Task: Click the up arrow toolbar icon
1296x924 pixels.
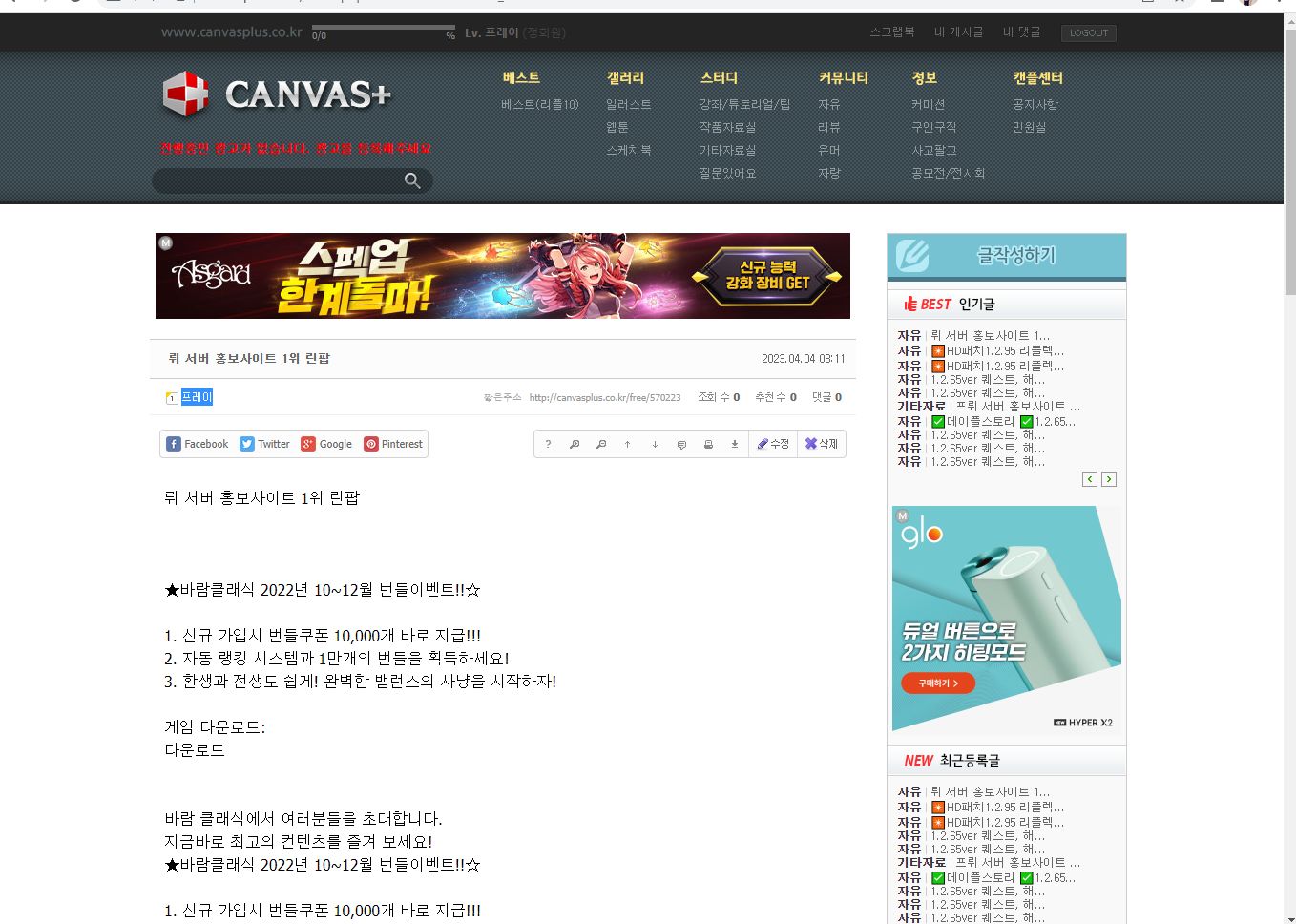Action: tap(628, 444)
